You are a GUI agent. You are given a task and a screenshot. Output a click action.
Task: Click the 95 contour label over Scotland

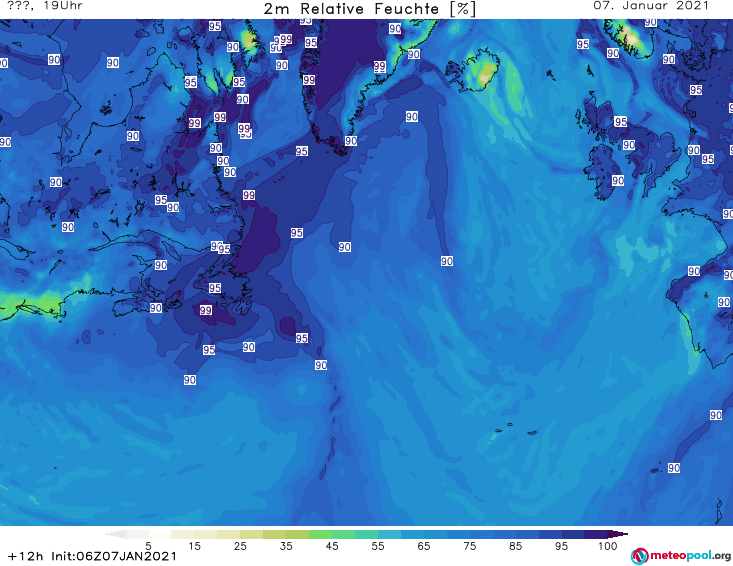click(x=620, y=122)
